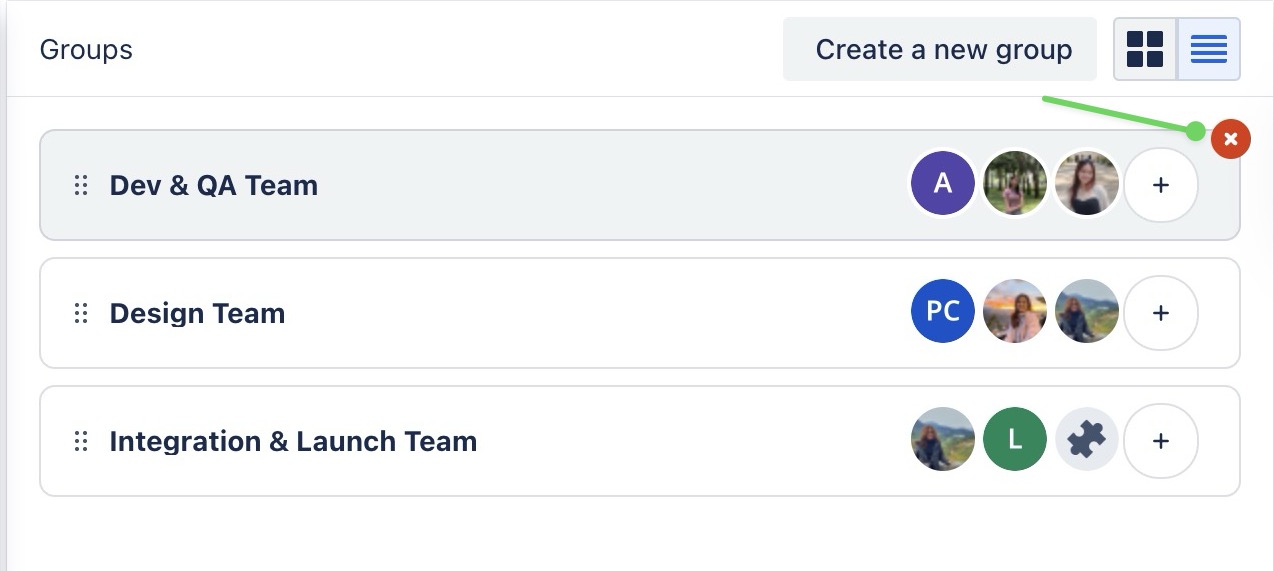Viewport: 1274px width, 571px height.
Task: Grab the Integration & Launch Team drag handle
Action: click(x=82, y=441)
